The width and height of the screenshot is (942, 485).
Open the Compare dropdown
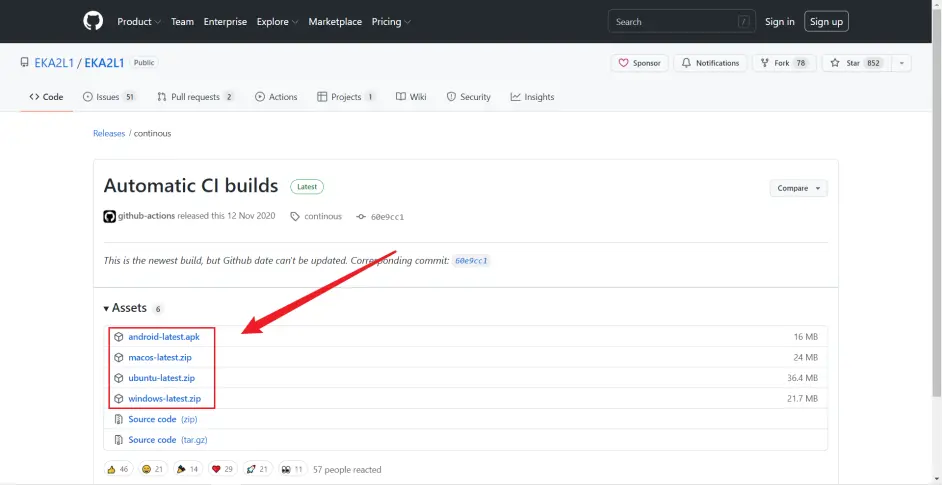pos(798,188)
